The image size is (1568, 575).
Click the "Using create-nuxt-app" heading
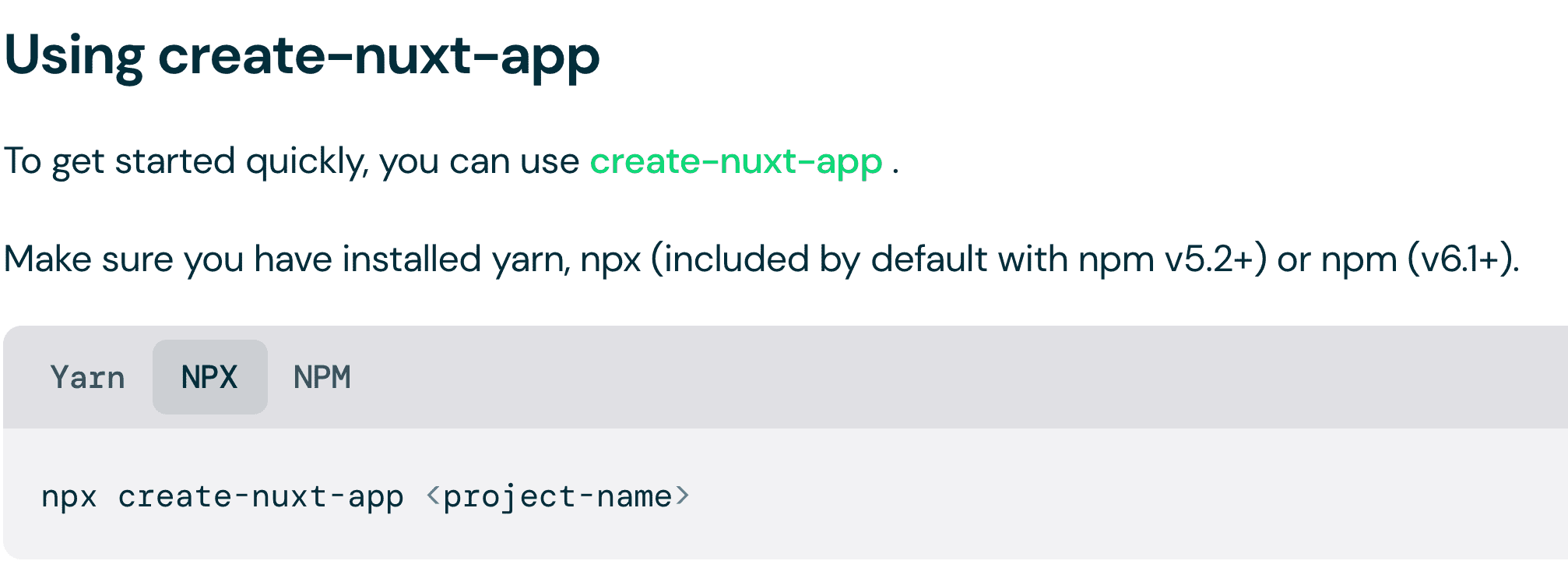302,56
